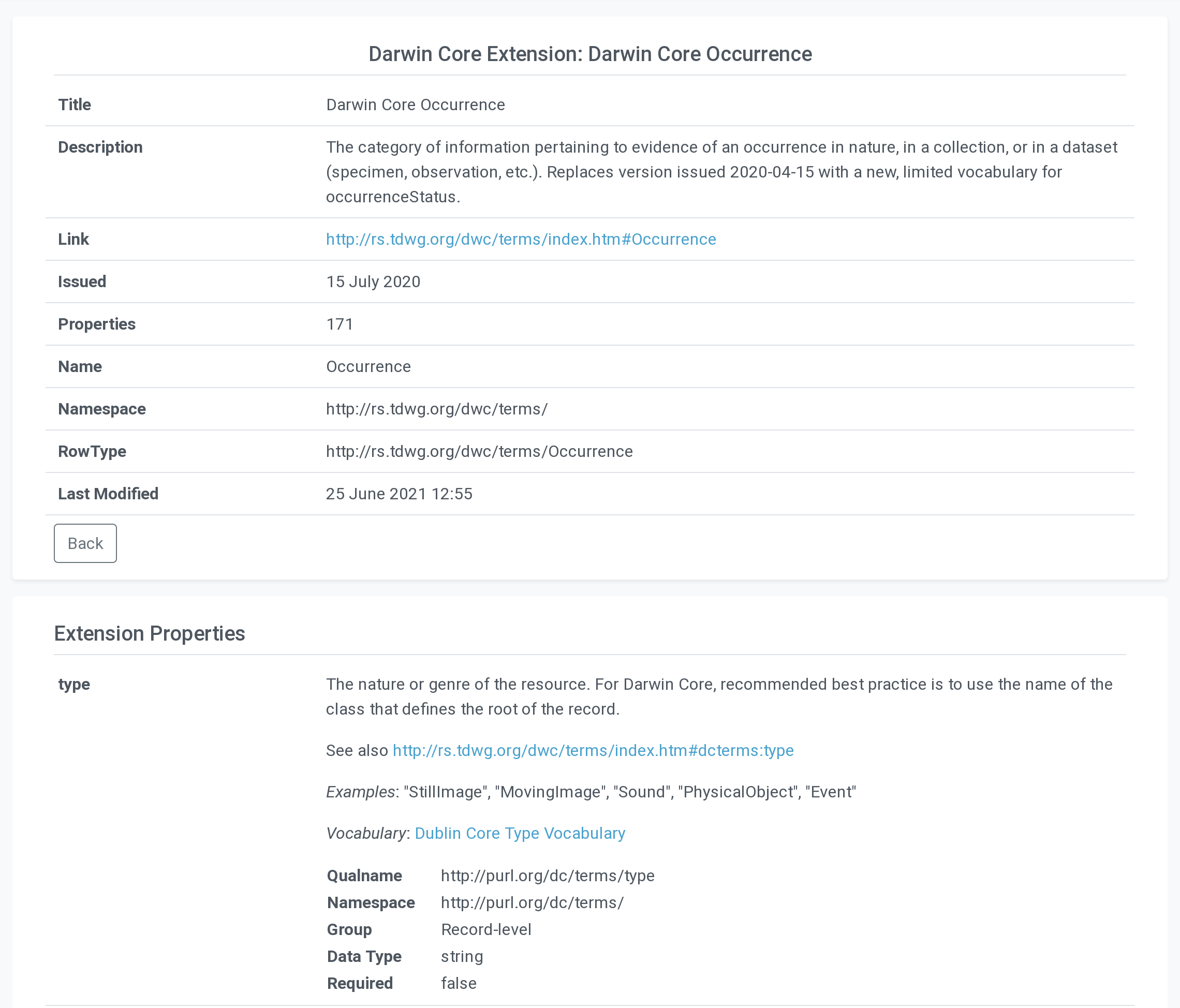This screenshot has height=1008, width=1180.
Task: Open the index.htm#Occurrence link
Action: click(x=521, y=239)
